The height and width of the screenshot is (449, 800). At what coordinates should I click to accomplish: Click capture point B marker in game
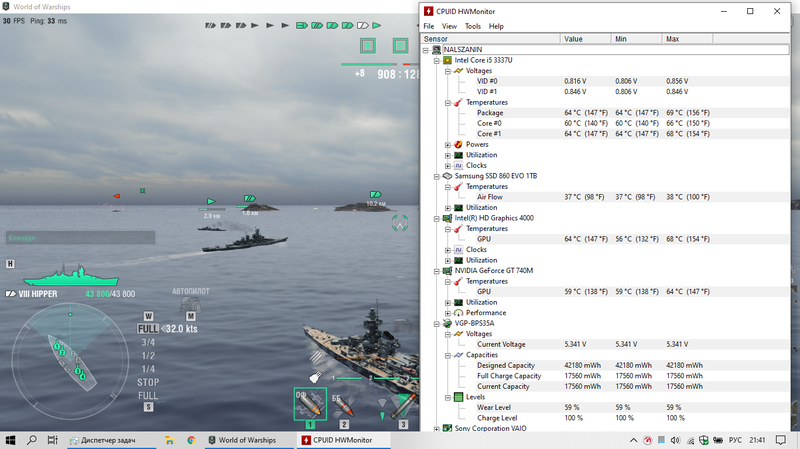point(401,46)
